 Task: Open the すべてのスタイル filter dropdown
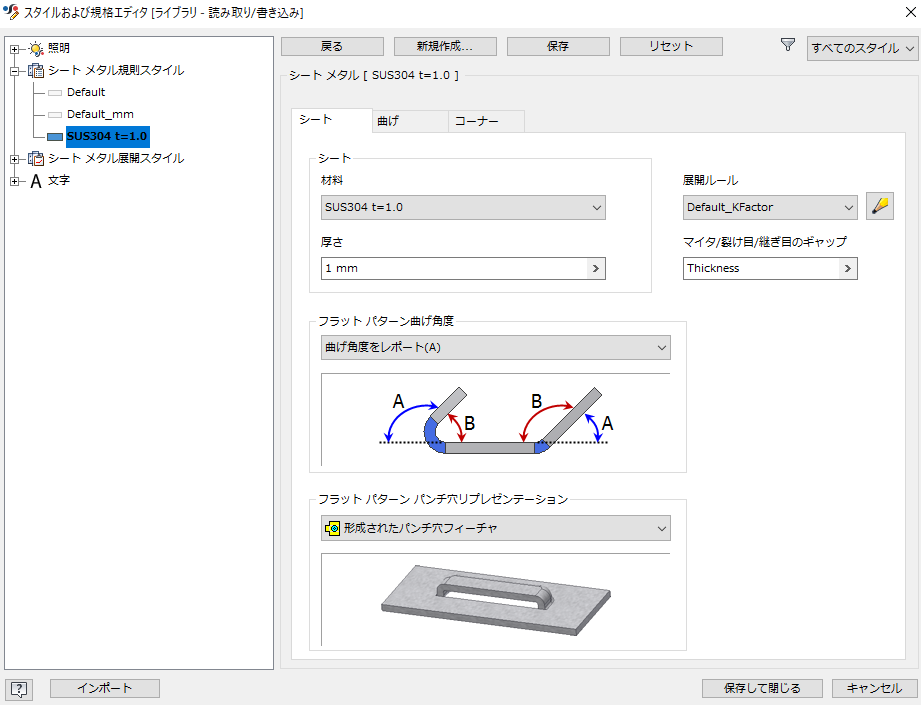point(862,49)
